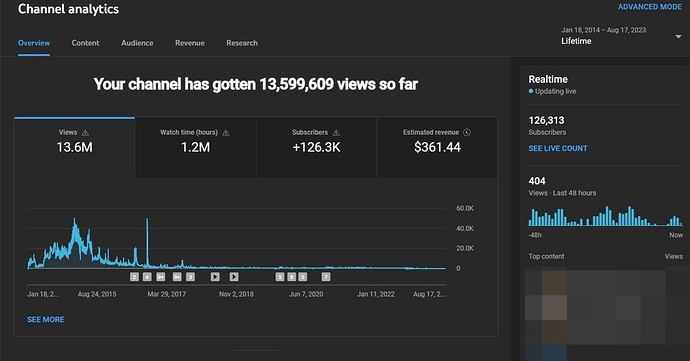The width and height of the screenshot is (690, 361).
Task: Click the warning triangle beside Views
Action: pyautogui.click(x=85, y=133)
